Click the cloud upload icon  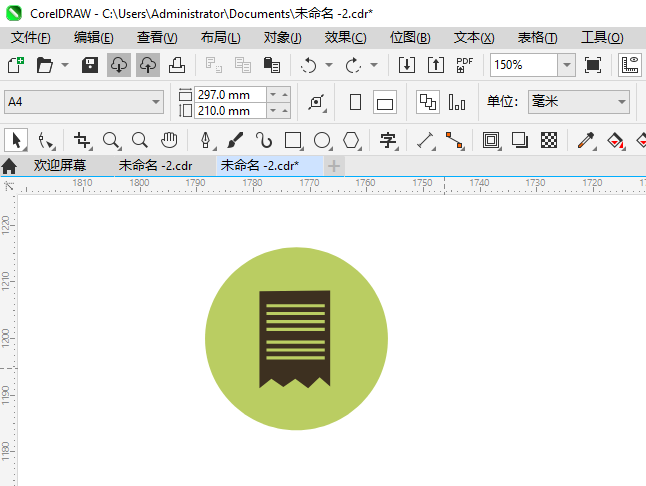pyautogui.click(x=148, y=65)
